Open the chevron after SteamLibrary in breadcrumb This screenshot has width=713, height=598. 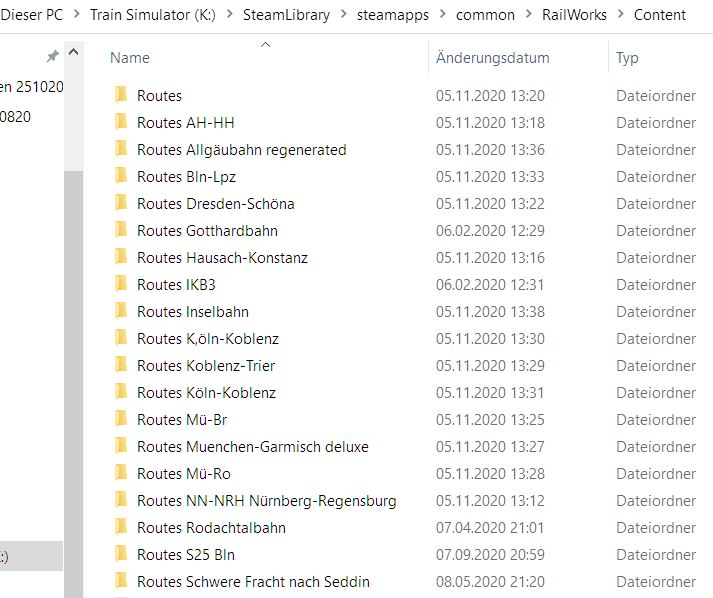[x=344, y=14]
